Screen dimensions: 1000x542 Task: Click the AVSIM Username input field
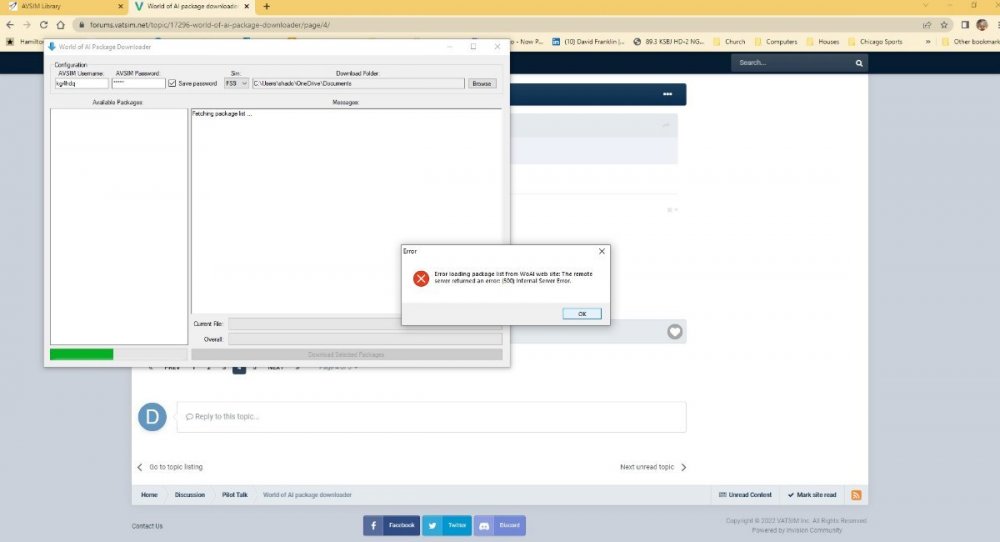[x=81, y=84]
